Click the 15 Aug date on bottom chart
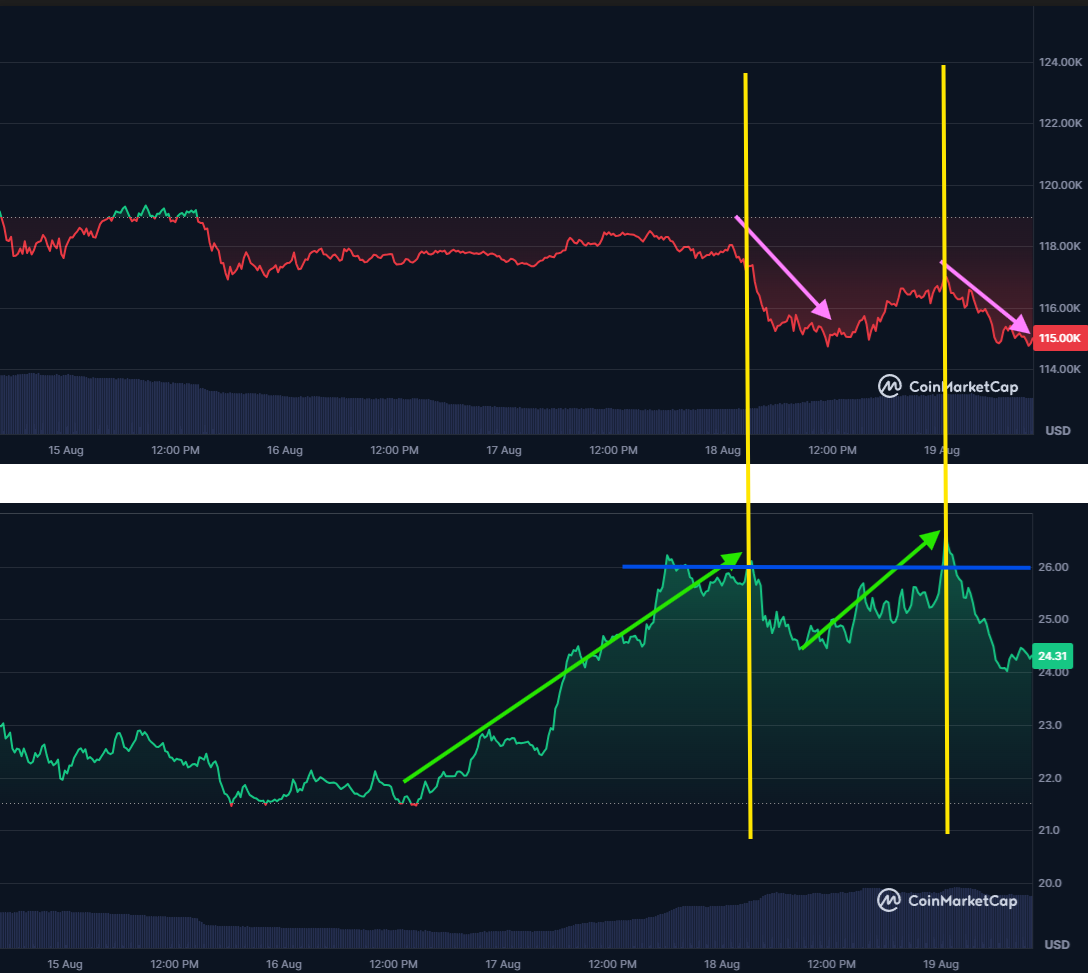 [x=65, y=964]
